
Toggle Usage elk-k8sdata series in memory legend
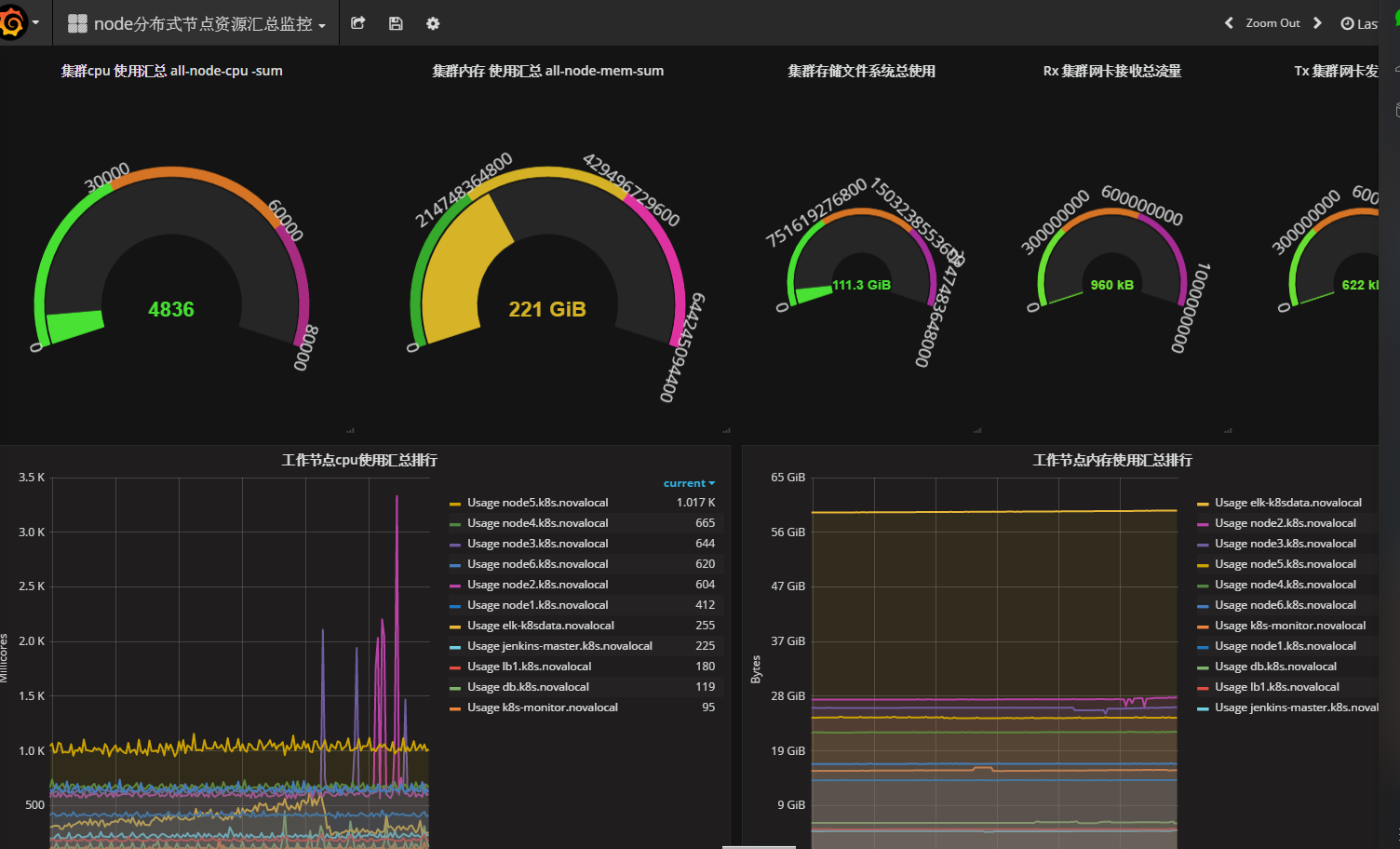click(1287, 503)
